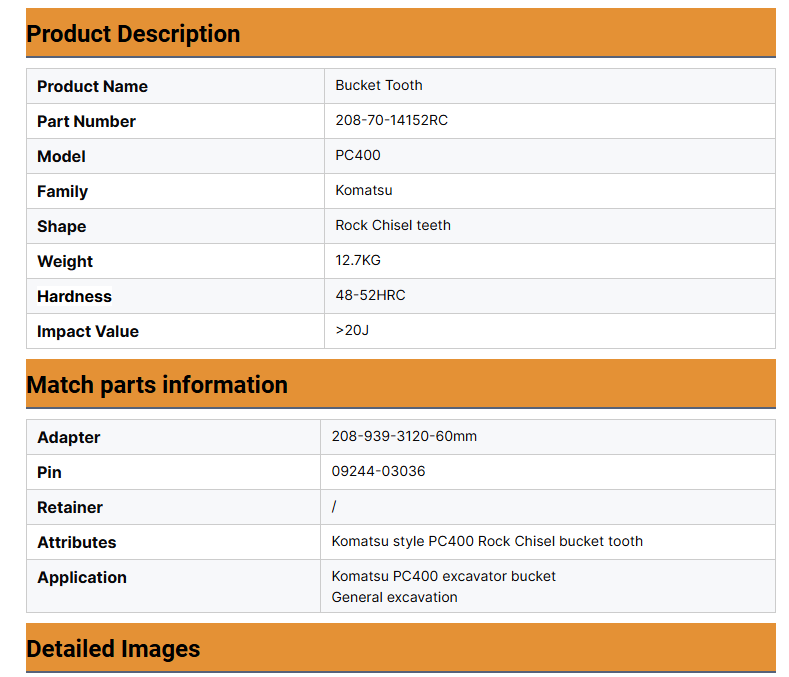
Task: Click the Detailed Images heading
Action: click(113, 649)
